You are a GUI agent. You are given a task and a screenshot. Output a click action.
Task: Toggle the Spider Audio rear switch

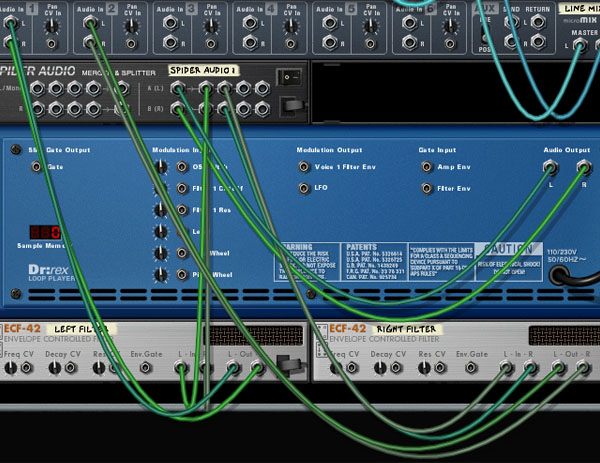point(290,76)
